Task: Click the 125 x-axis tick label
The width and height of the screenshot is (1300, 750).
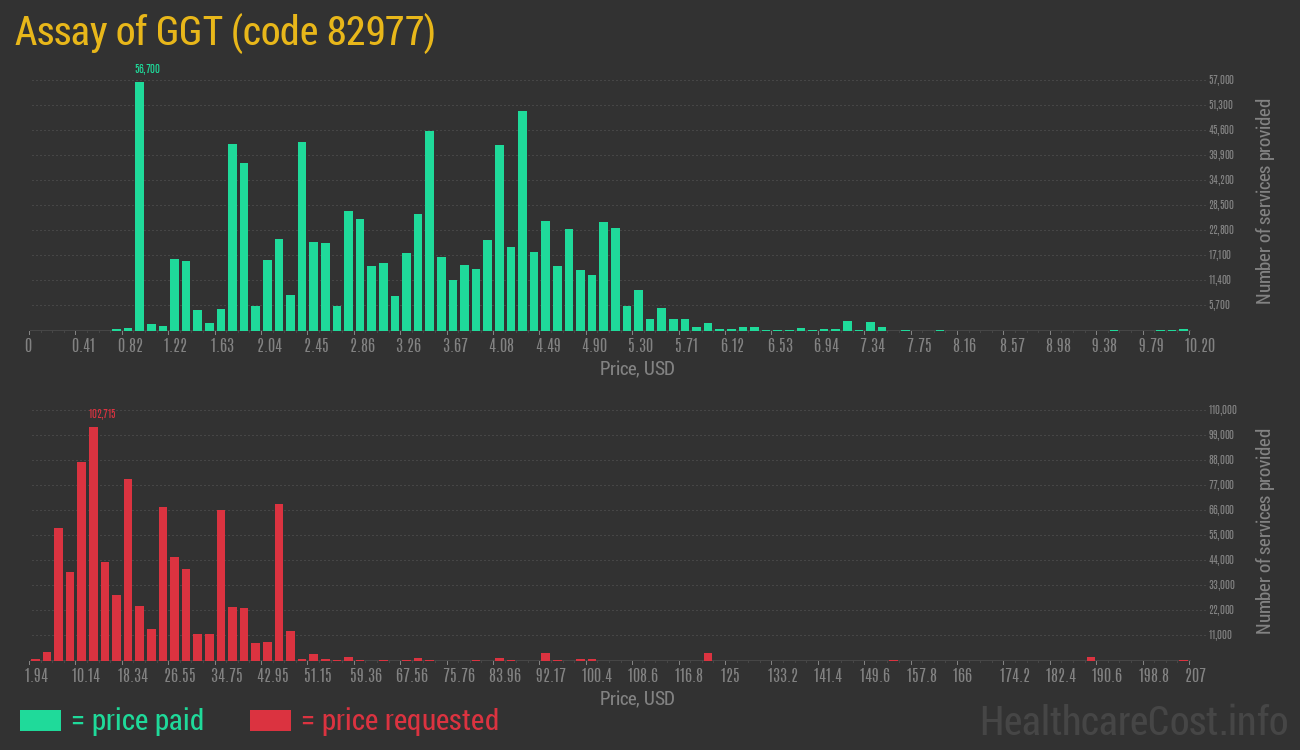Action: tap(730, 676)
